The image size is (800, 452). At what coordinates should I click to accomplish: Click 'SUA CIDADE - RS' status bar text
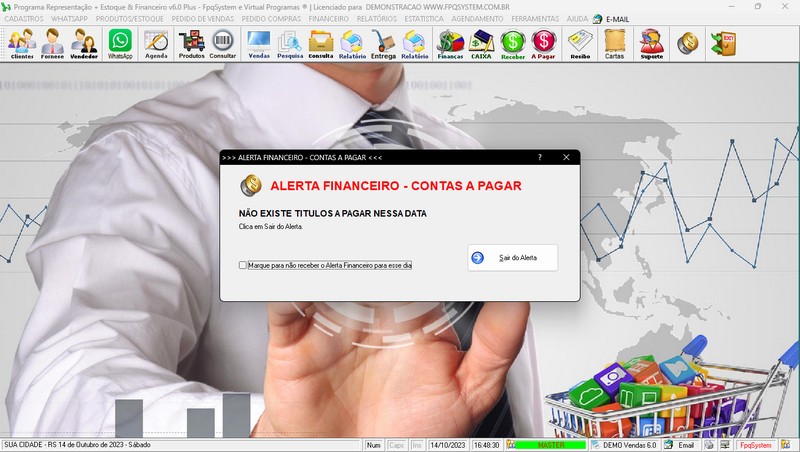pos(77,445)
